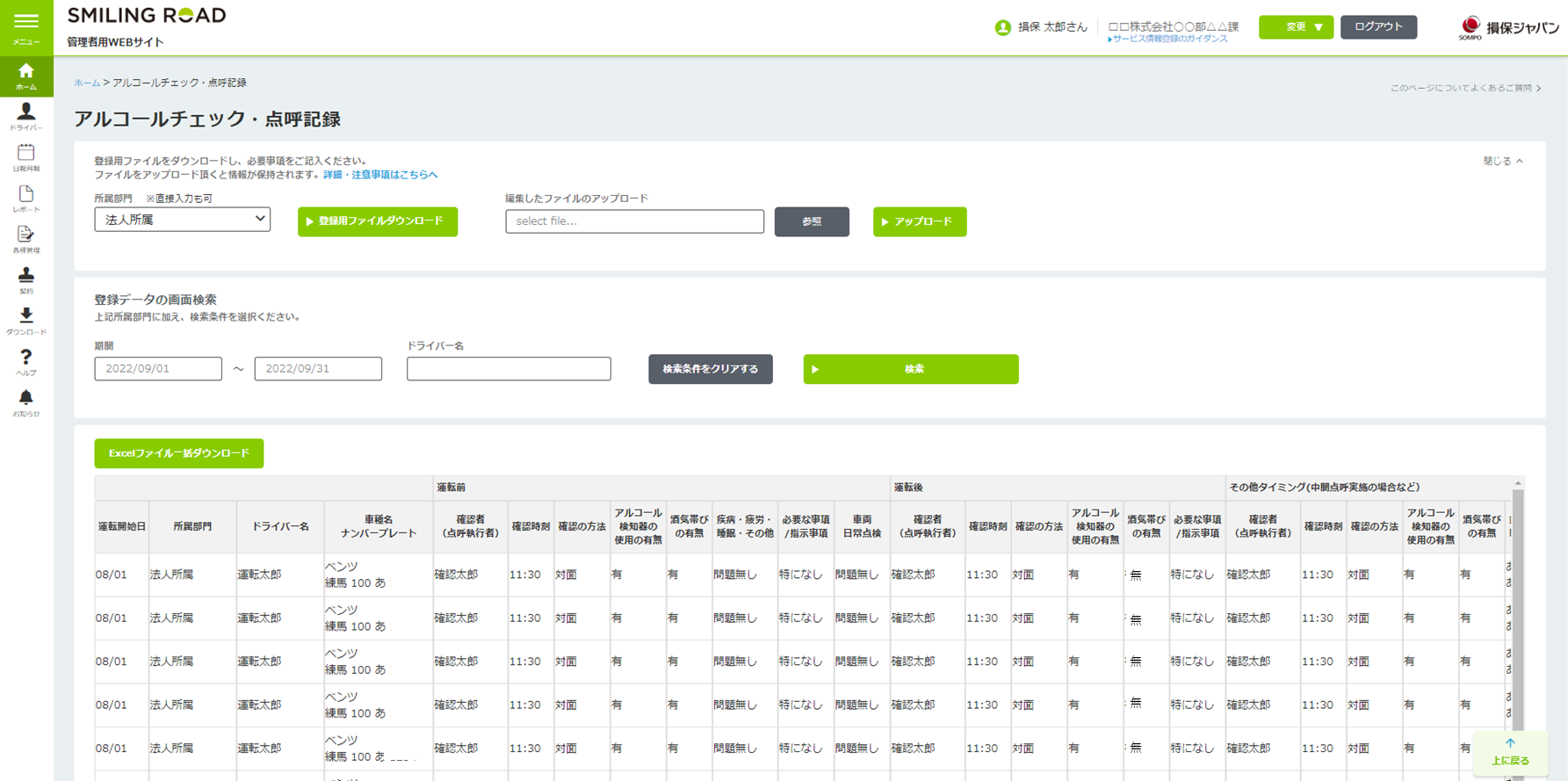Open the ダウンロード sidebar icon
The width and height of the screenshot is (1568, 781).
click(x=26, y=322)
